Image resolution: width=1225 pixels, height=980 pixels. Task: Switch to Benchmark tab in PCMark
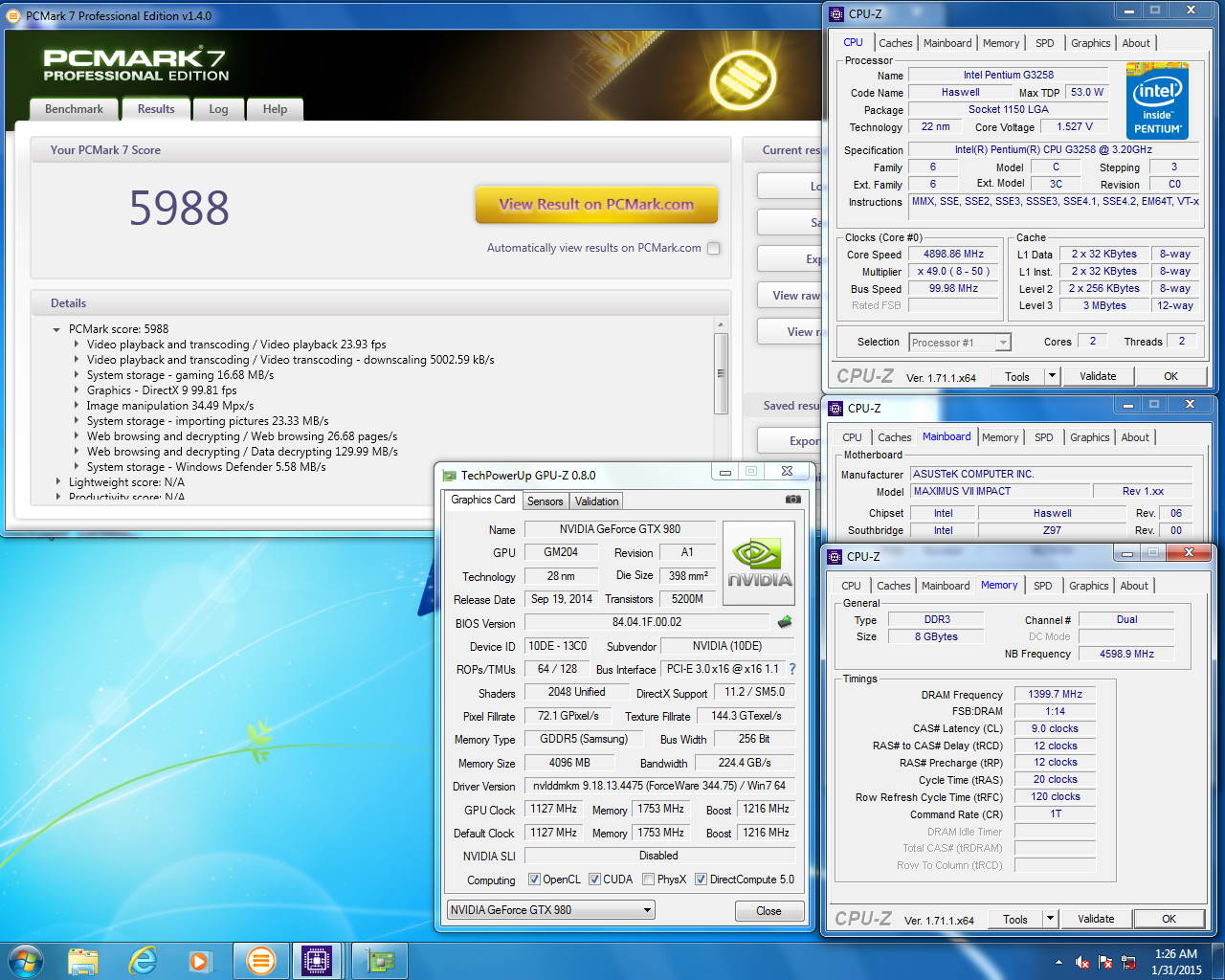(74, 109)
